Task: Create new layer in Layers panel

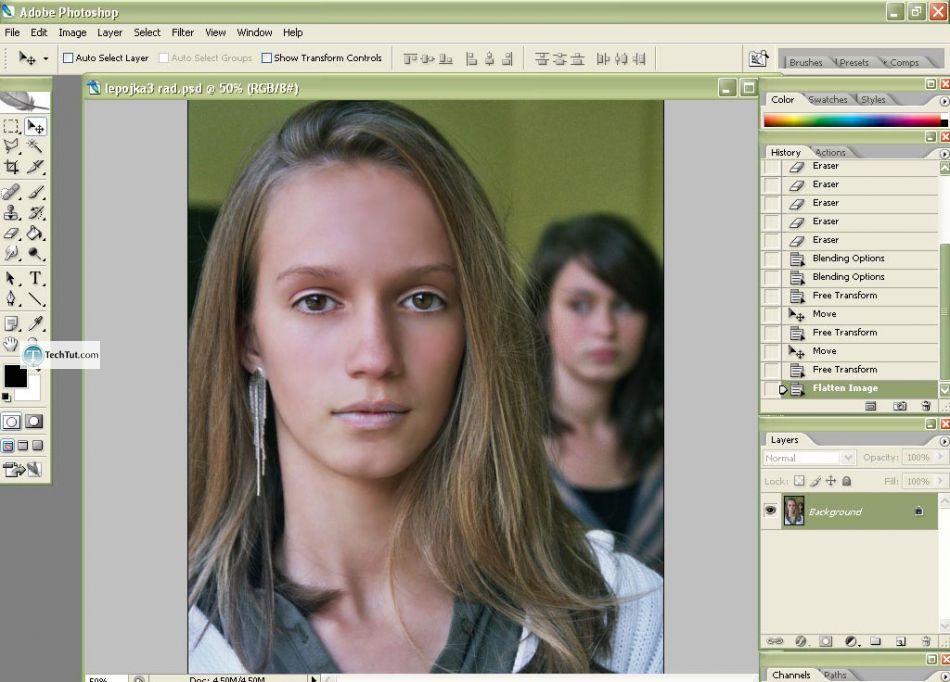Action: (900, 641)
